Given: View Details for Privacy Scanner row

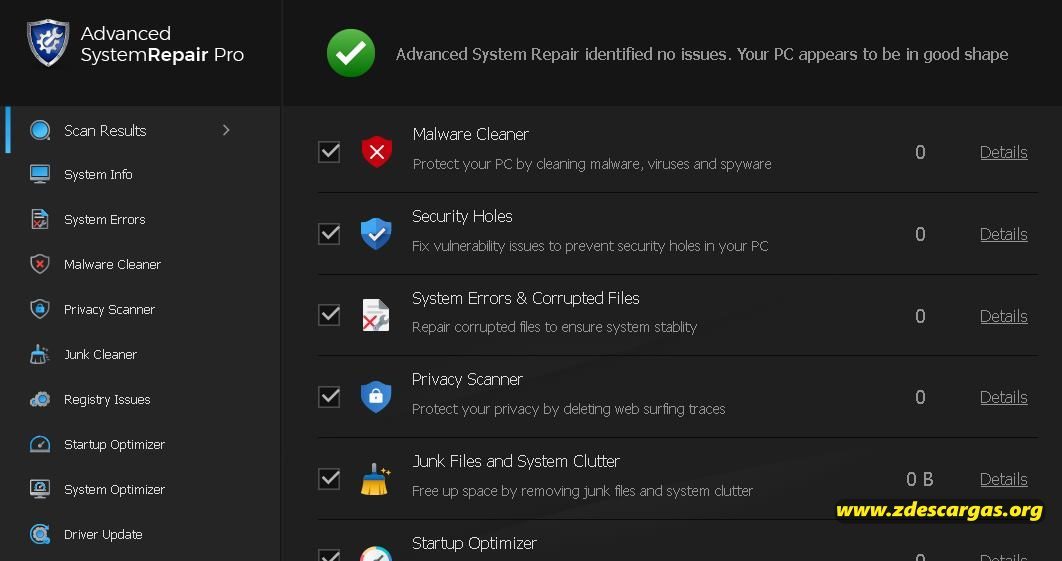Looking at the screenshot, I should tap(1004, 398).
